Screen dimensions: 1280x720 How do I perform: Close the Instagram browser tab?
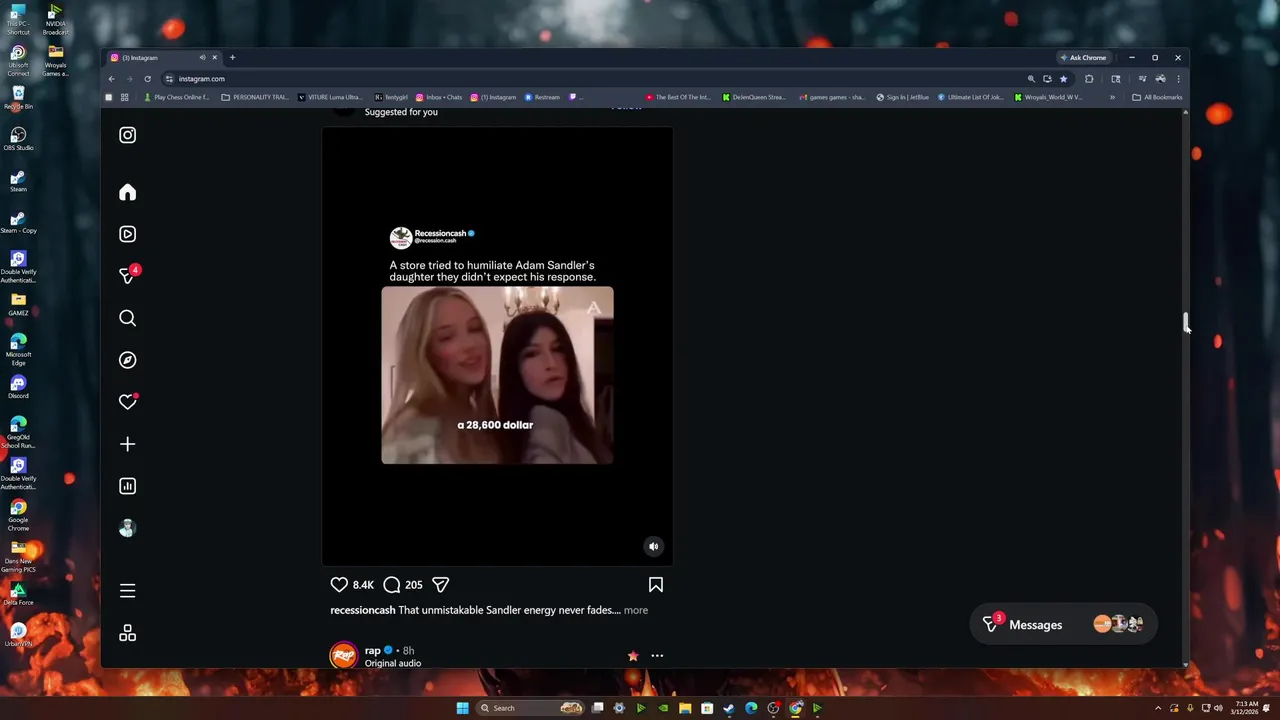click(214, 58)
